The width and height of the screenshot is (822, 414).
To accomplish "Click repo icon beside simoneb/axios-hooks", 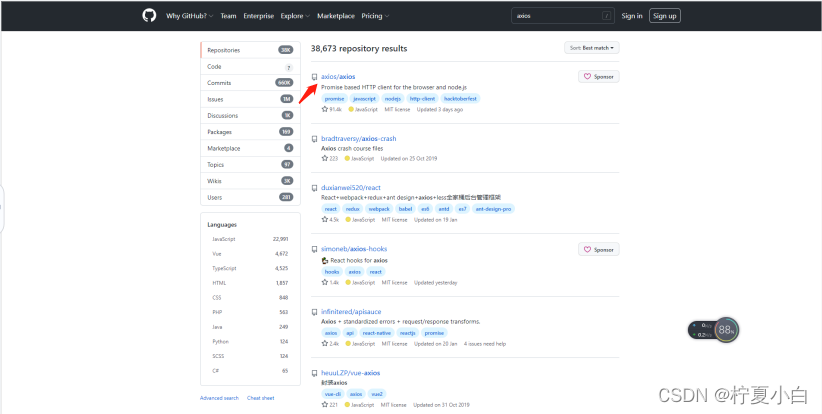I will coord(315,249).
